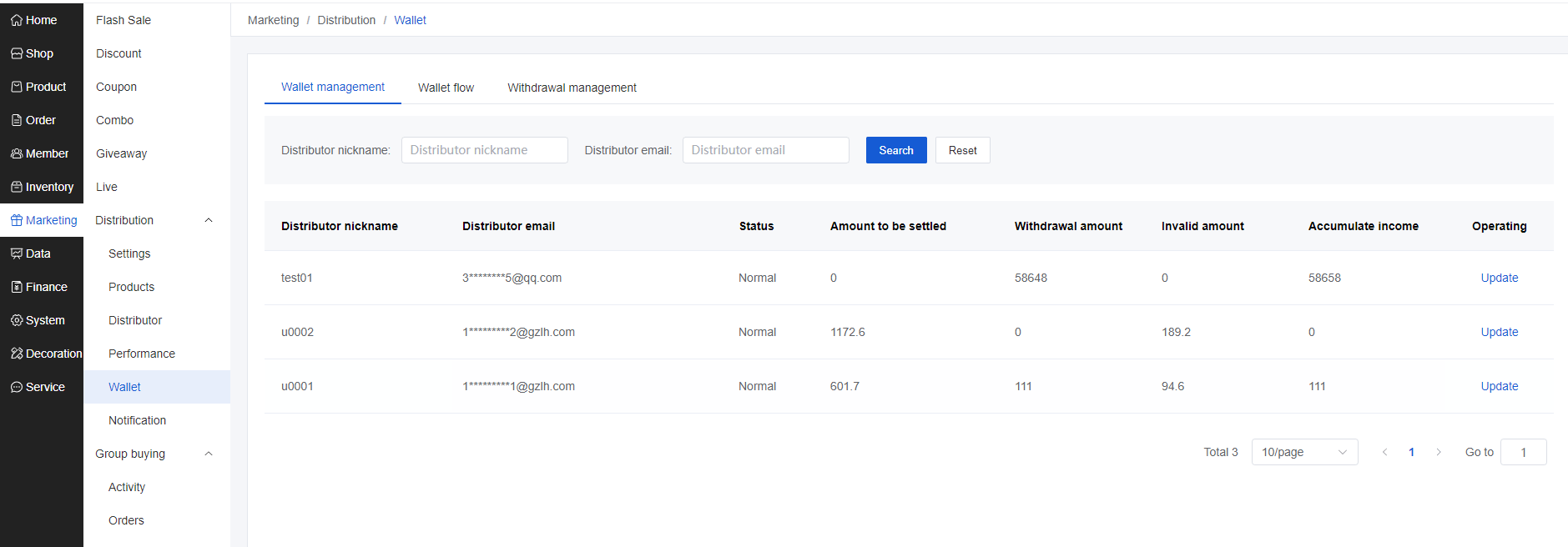
Task: Click Wallet in the breadcrumb
Action: coord(410,20)
